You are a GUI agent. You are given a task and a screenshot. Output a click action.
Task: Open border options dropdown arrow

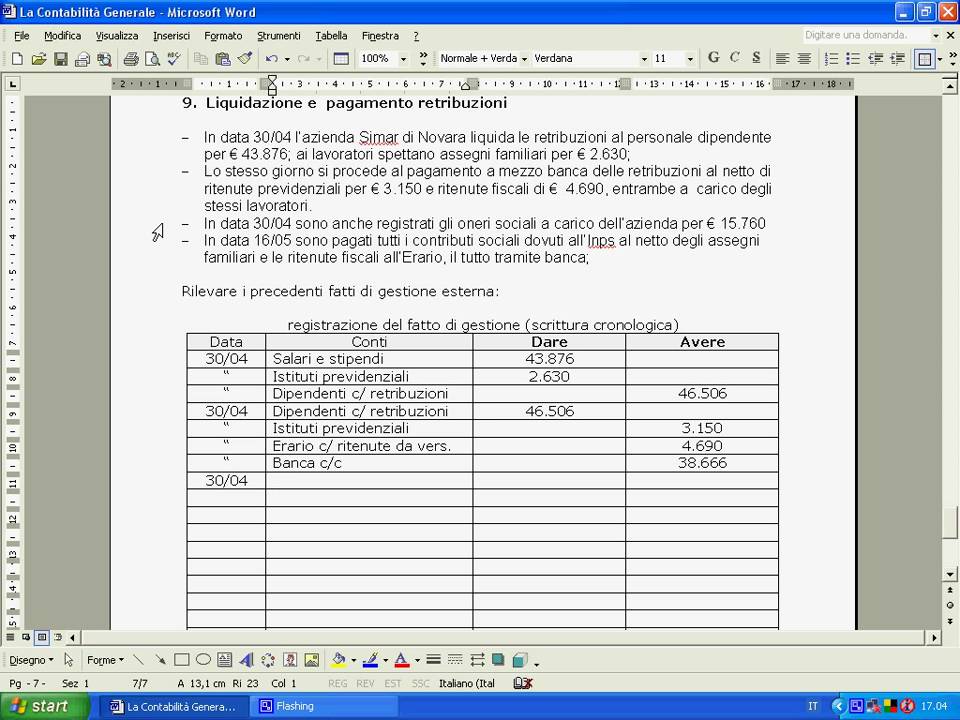tap(940, 59)
